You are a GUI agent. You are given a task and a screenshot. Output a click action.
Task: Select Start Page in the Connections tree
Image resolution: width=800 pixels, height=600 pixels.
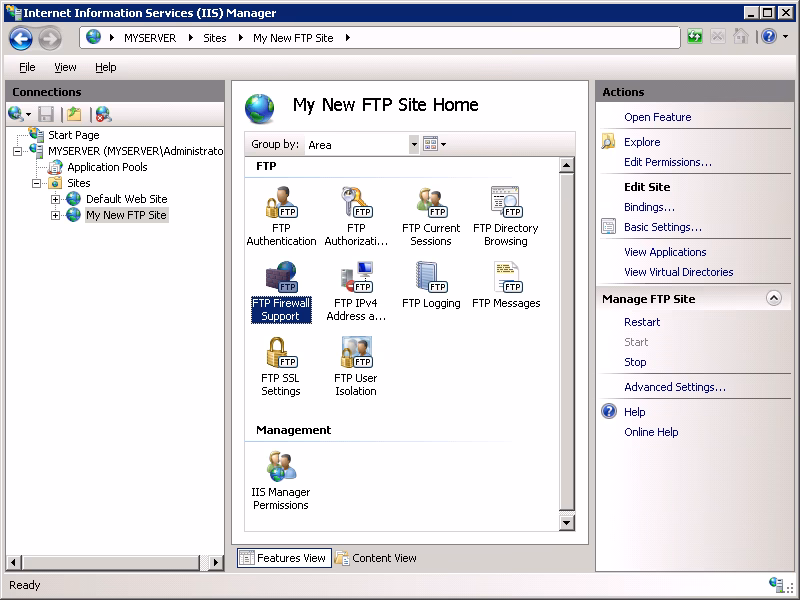(73, 135)
